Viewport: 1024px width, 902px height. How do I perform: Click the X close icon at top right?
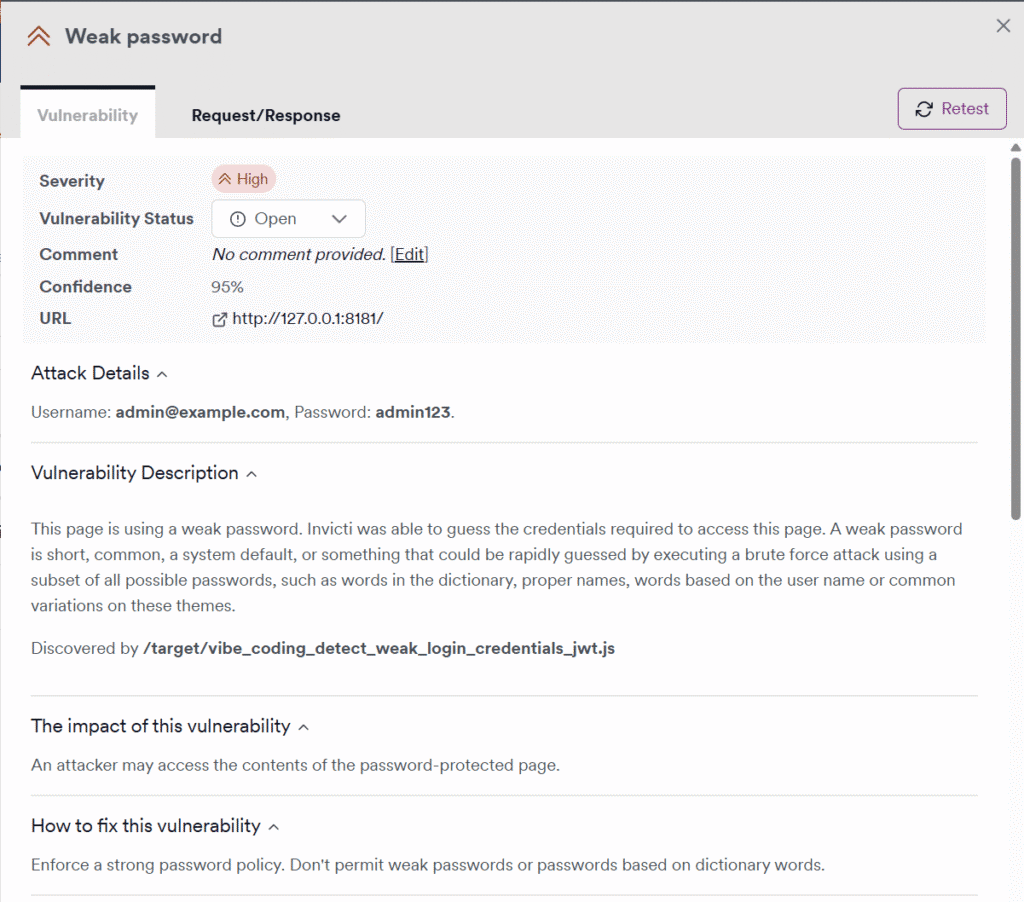click(1003, 25)
